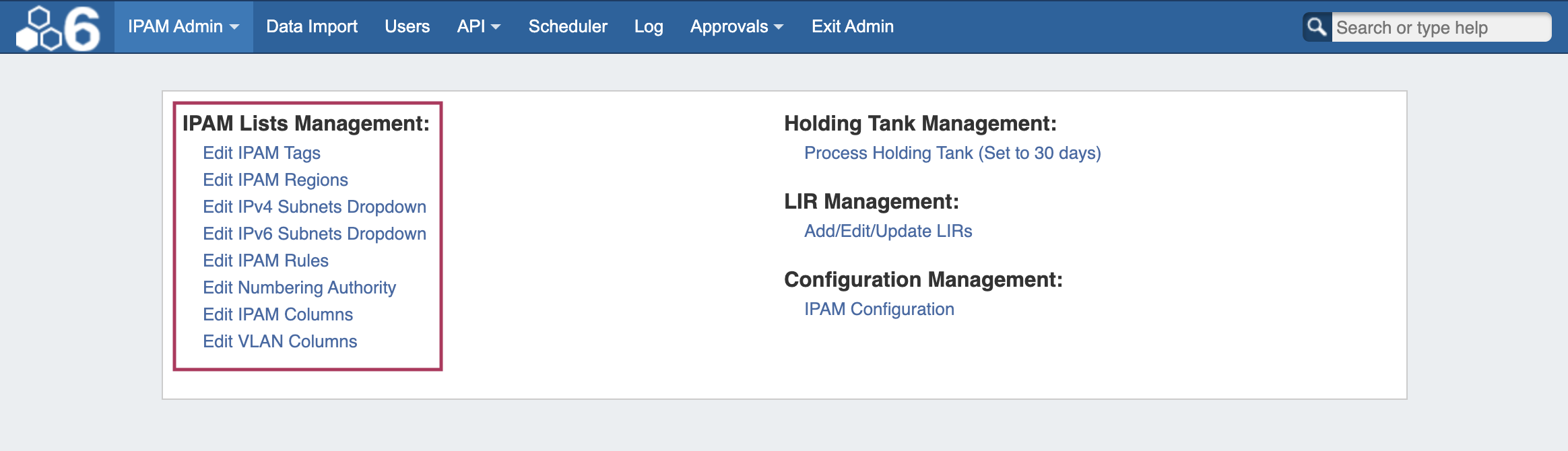The width and height of the screenshot is (1568, 451).
Task: Click the Edit Numbering Authority link
Action: pyautogui.click(x=299, y=287)
